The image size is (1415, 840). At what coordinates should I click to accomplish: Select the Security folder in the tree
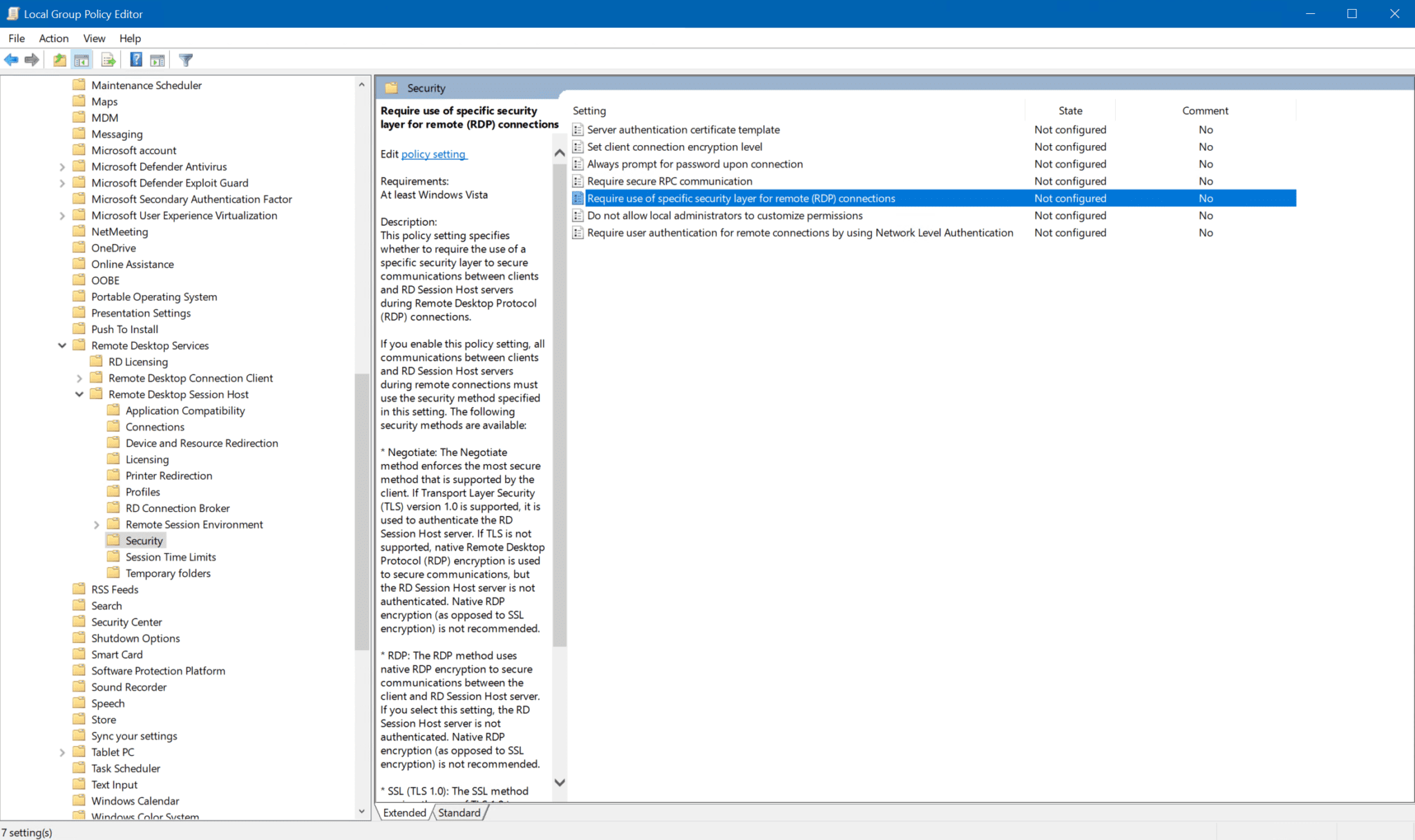click(x=144, y=540)
